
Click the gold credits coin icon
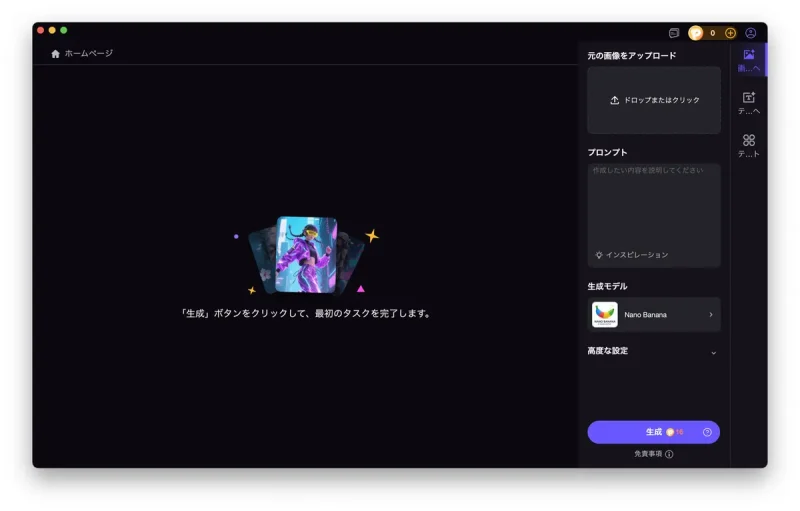696,33
